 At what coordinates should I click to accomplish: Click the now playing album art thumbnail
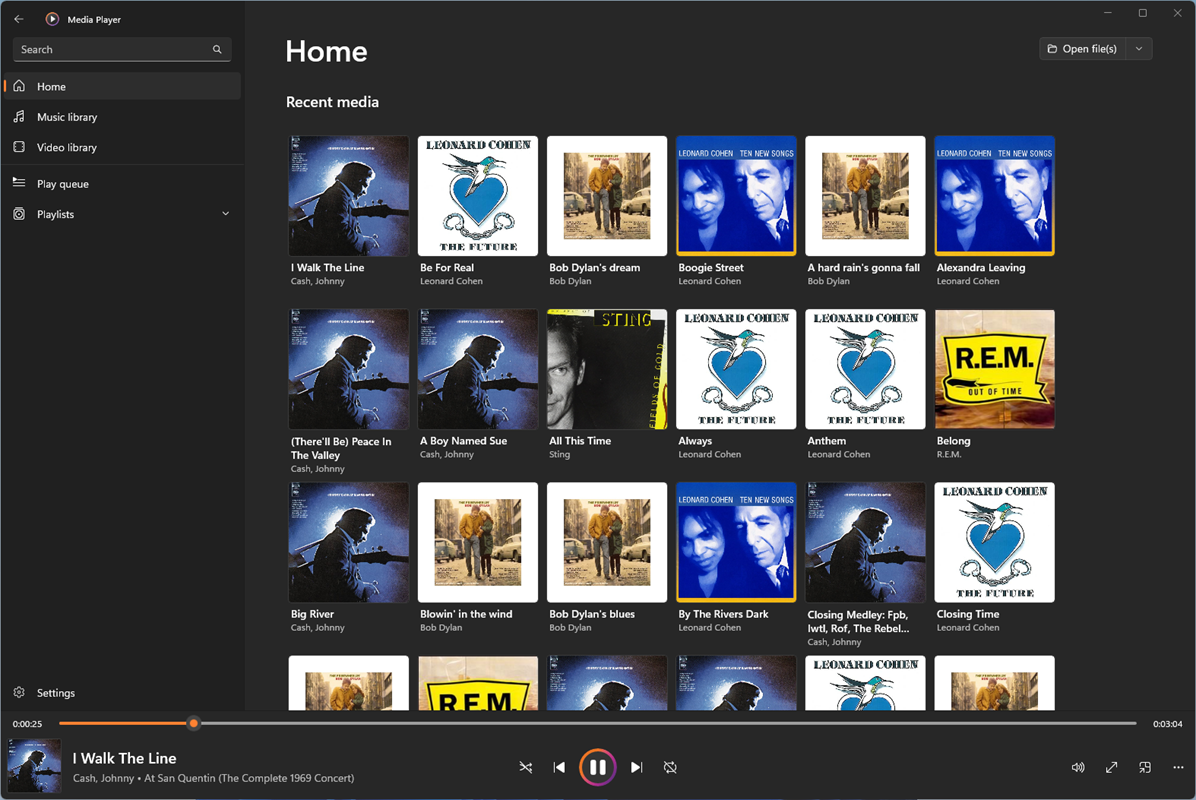pyautogui.click(x=34, y=766)
